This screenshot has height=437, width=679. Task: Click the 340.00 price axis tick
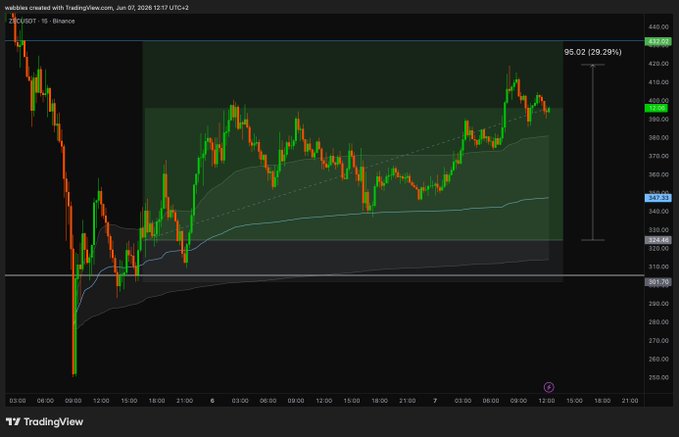click(x=658, y=211)
